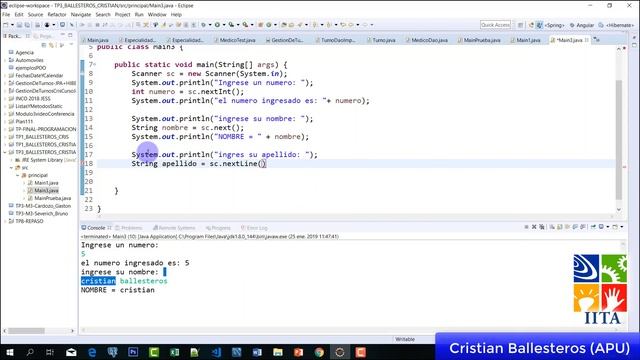Collapse main method fold marker at line 7

(95, 64)
